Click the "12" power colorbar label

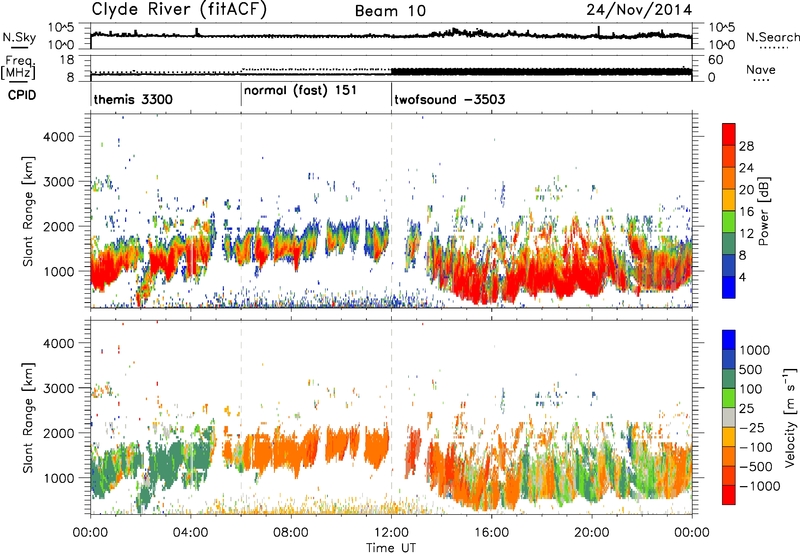point(746,234)
